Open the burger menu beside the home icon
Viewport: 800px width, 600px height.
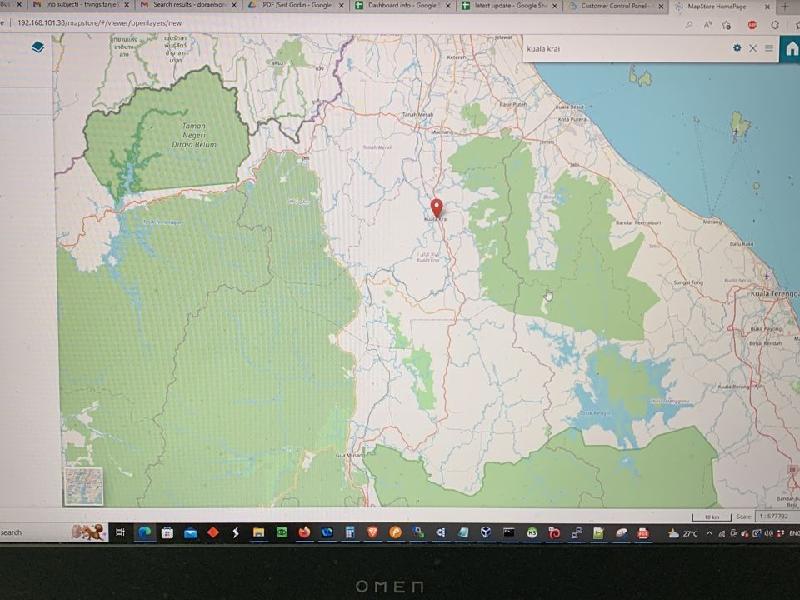pos(768,48)
